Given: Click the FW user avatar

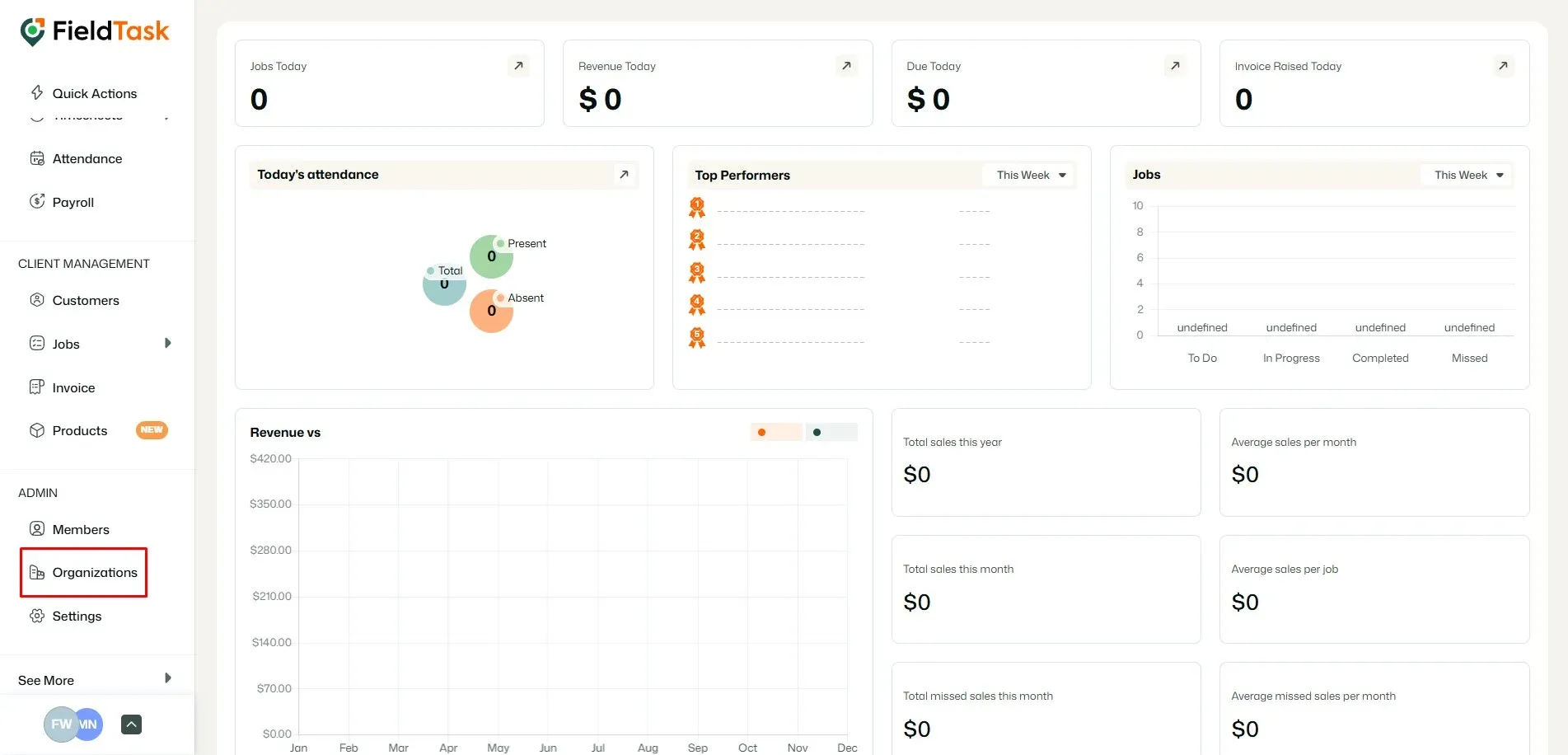Looking at the screenshot, I should (x=60, y=725).
